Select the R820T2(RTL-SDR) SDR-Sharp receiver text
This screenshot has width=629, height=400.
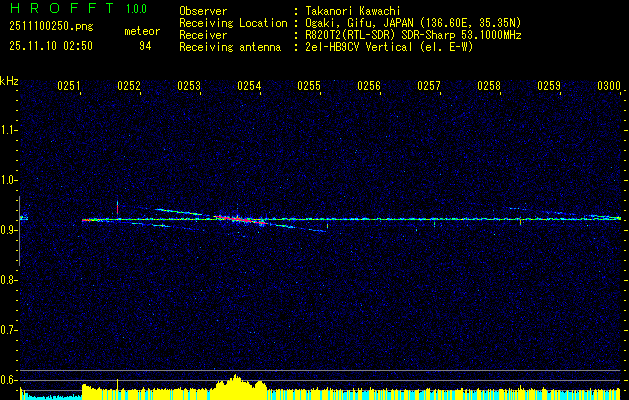tap(413, 35)
